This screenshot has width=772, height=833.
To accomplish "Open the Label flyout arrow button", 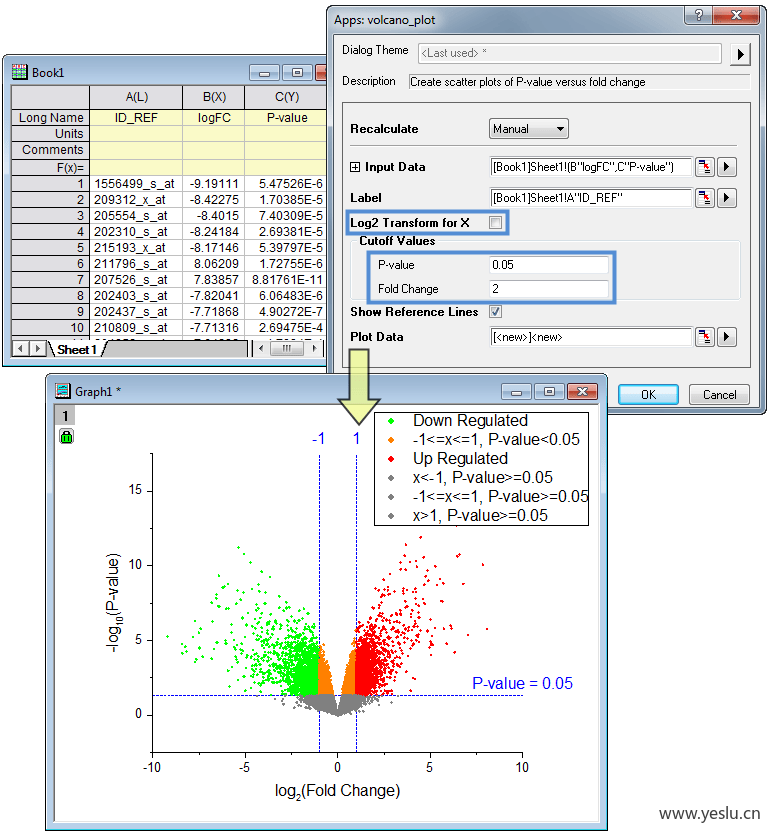I will coord(726,198).
